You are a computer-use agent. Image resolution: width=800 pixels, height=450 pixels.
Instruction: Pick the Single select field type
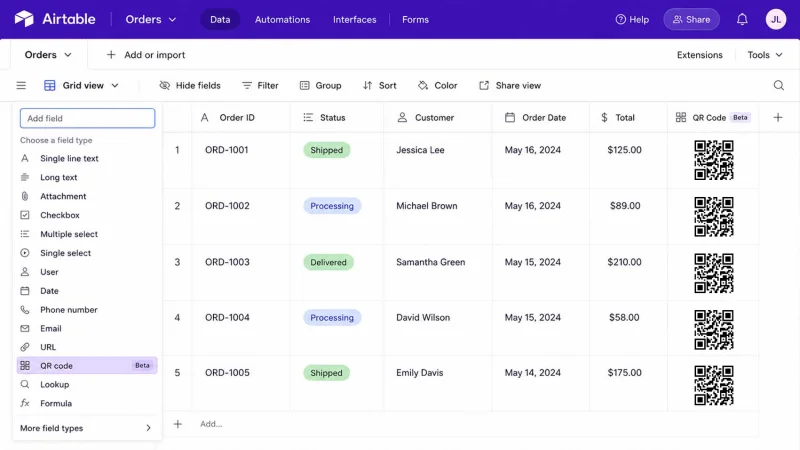click(87, 253)
